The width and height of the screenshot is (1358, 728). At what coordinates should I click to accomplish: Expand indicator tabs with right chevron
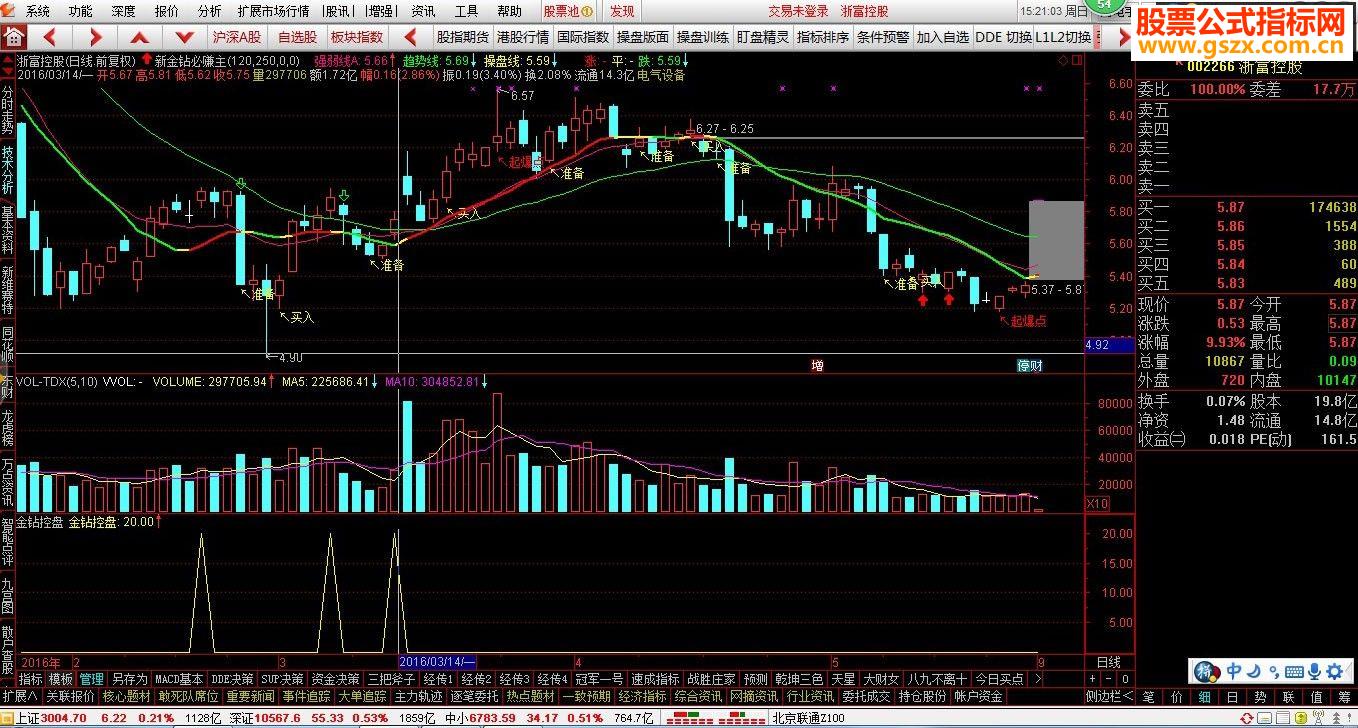(x=1037, y=679)
